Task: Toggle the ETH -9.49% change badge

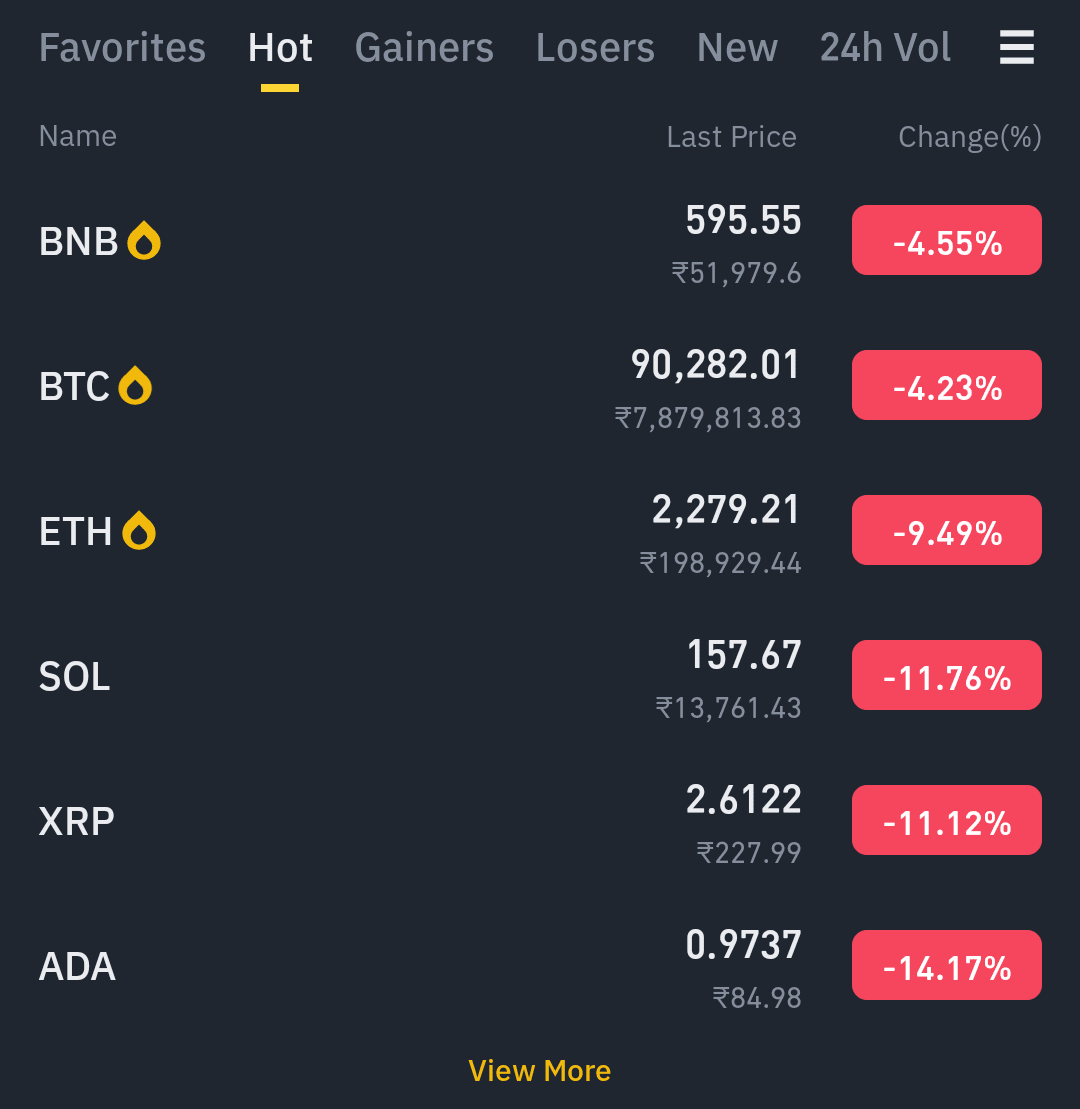Action: pos(946,530)
